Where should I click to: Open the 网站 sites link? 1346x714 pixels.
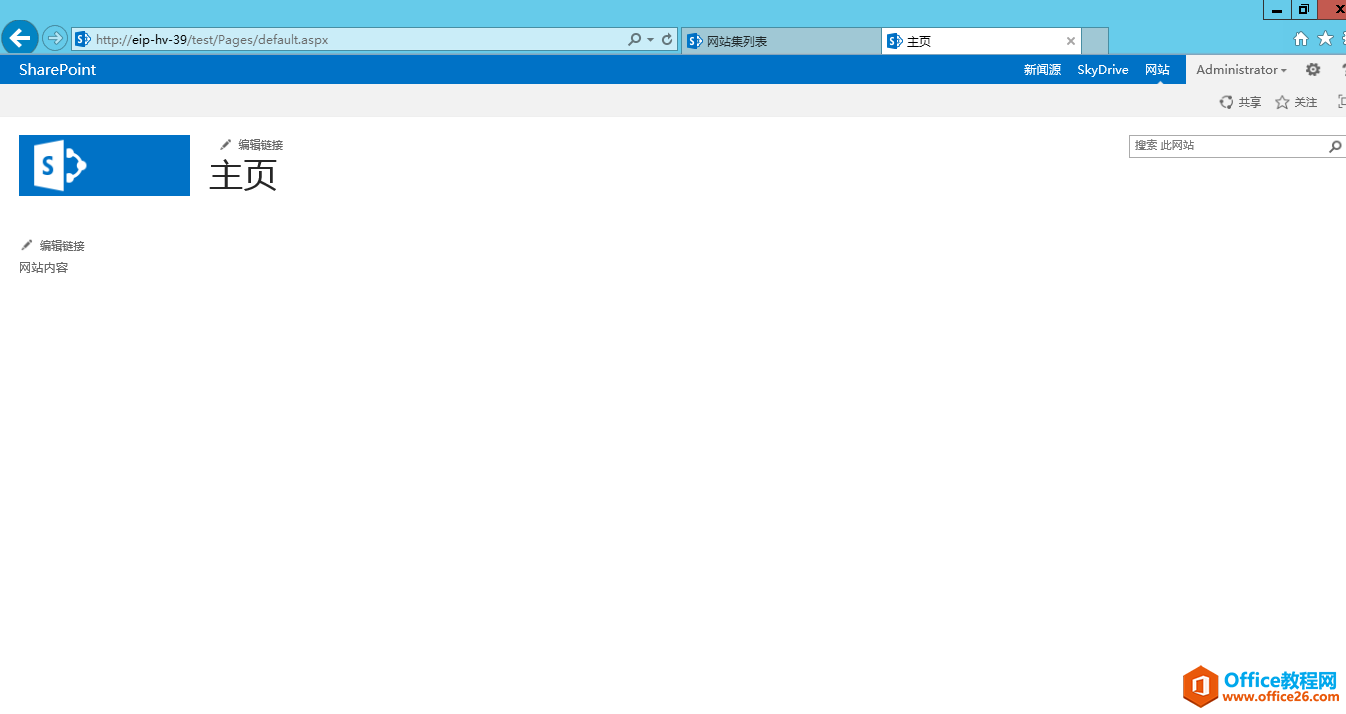[x=1158, y=70]
